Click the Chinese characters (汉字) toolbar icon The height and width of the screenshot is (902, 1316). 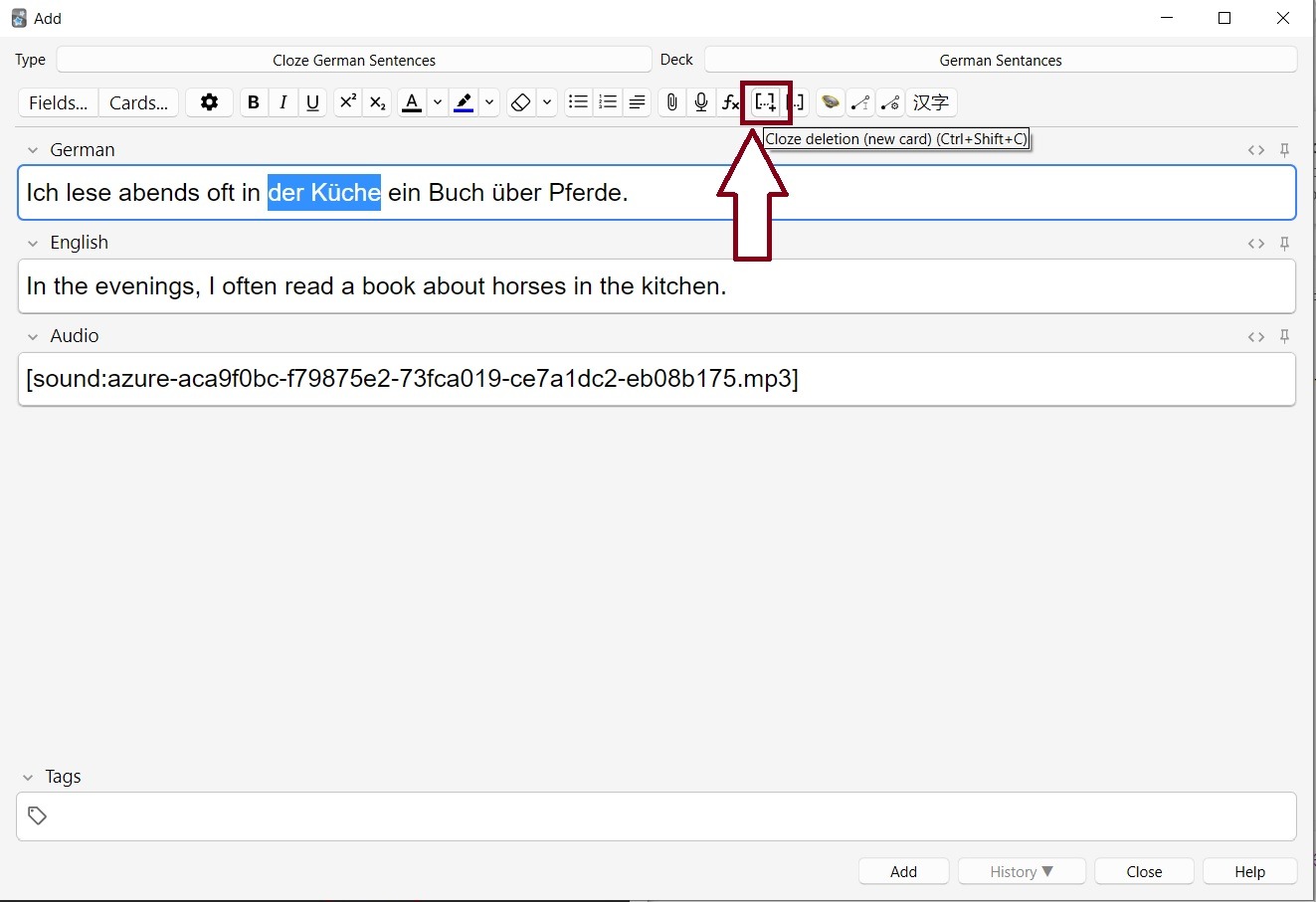931,102
